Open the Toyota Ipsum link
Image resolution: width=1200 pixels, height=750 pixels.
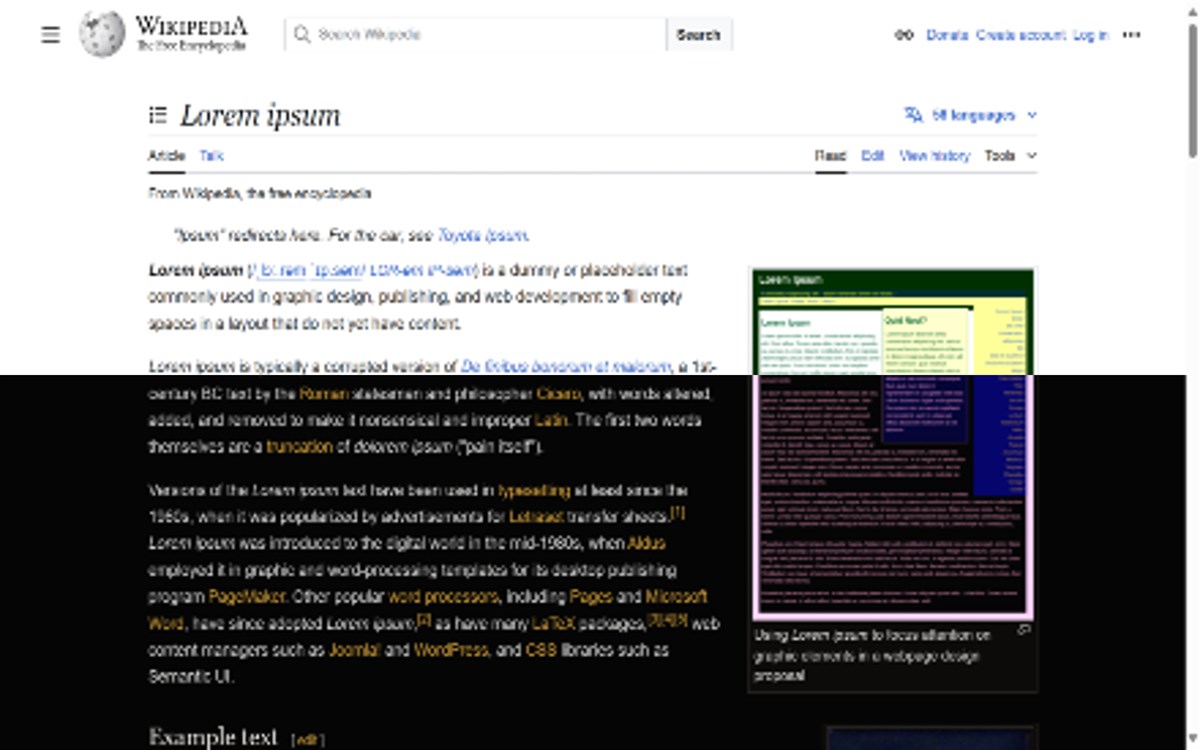(x=482, y=236)
